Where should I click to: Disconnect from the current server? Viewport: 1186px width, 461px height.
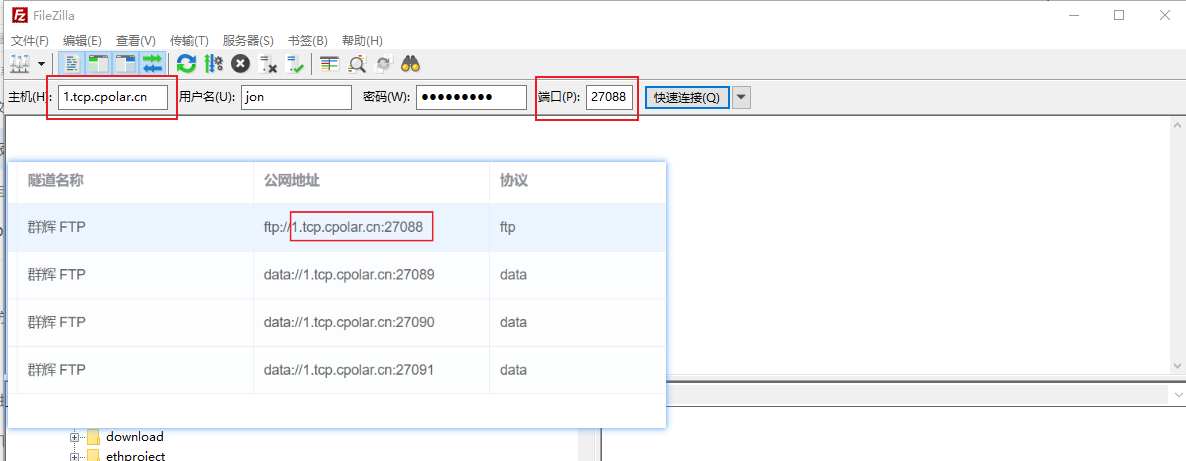coord(268,64)
